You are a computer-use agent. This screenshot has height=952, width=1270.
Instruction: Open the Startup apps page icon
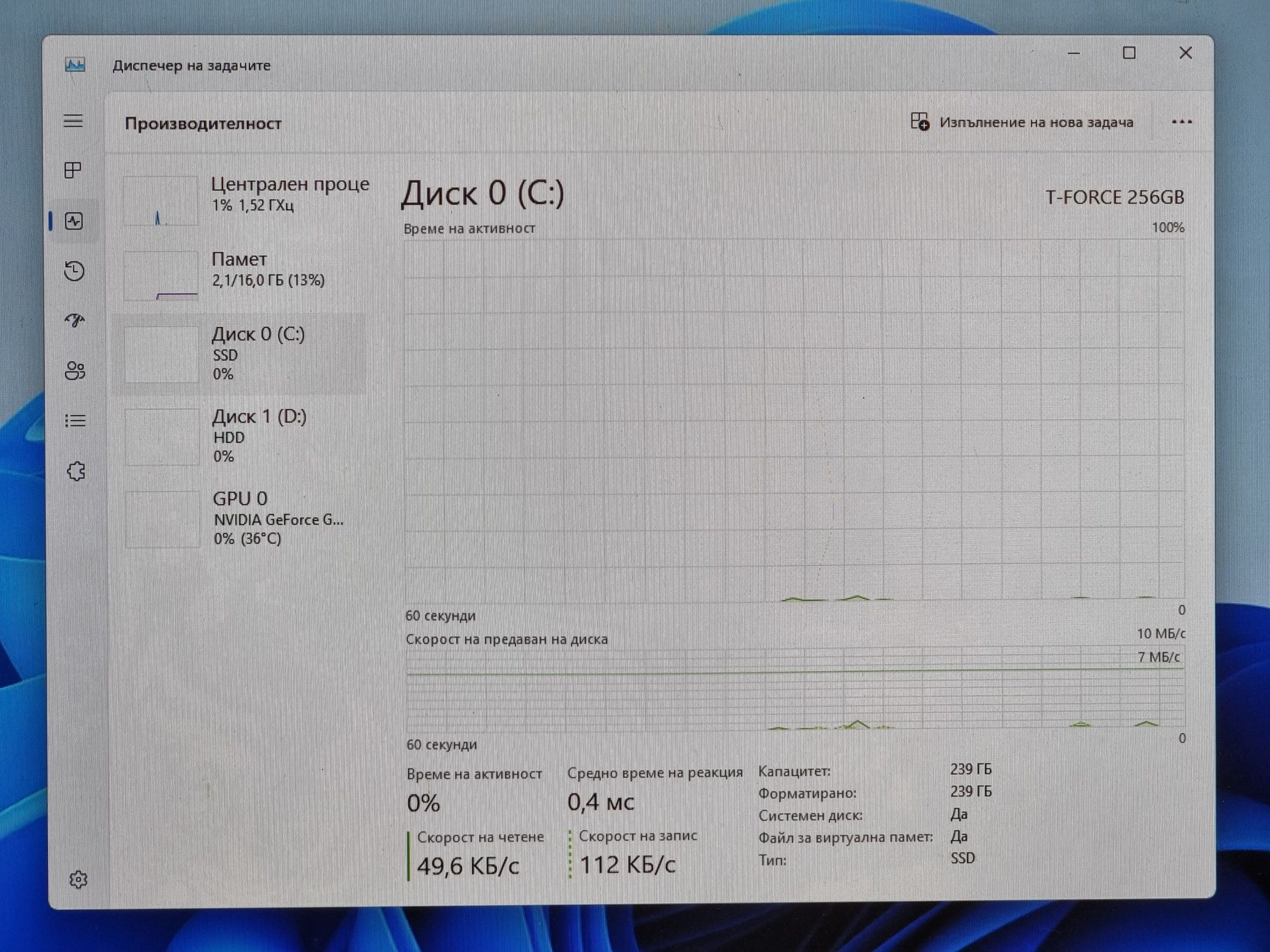pyautogui.click(x=75, y=321)
